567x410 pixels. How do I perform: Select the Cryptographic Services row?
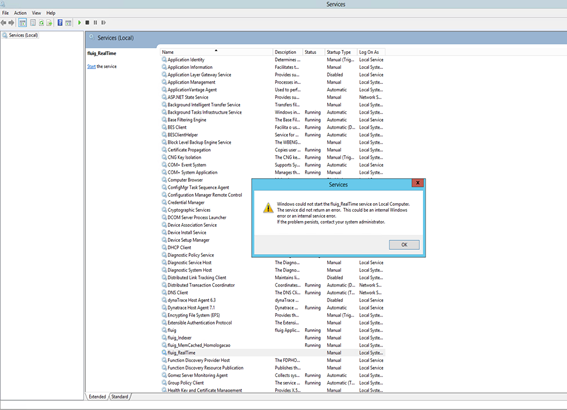click(206, 210)
